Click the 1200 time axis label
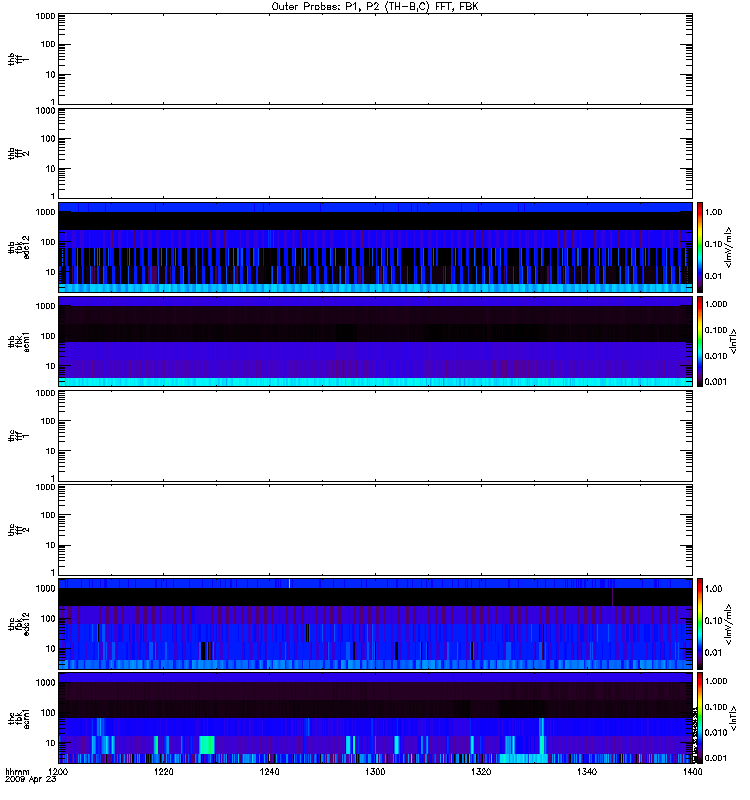Screen dimensions: 750x800 click(58, 772)
